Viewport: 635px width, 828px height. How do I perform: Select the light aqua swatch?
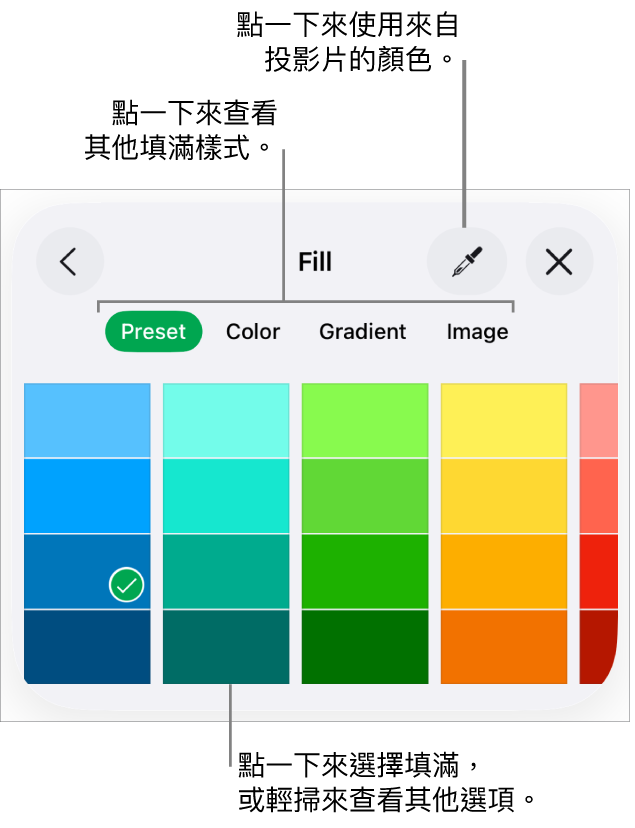point(226,420)
